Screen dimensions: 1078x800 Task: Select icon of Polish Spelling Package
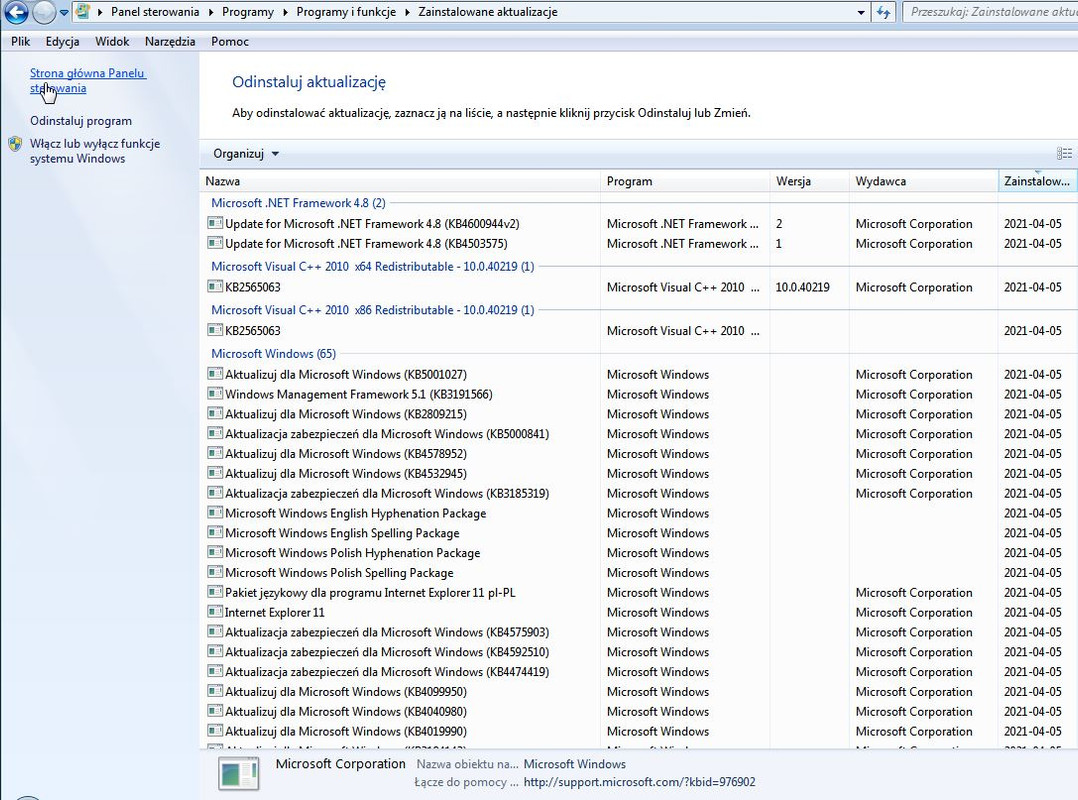click(215, 573)
